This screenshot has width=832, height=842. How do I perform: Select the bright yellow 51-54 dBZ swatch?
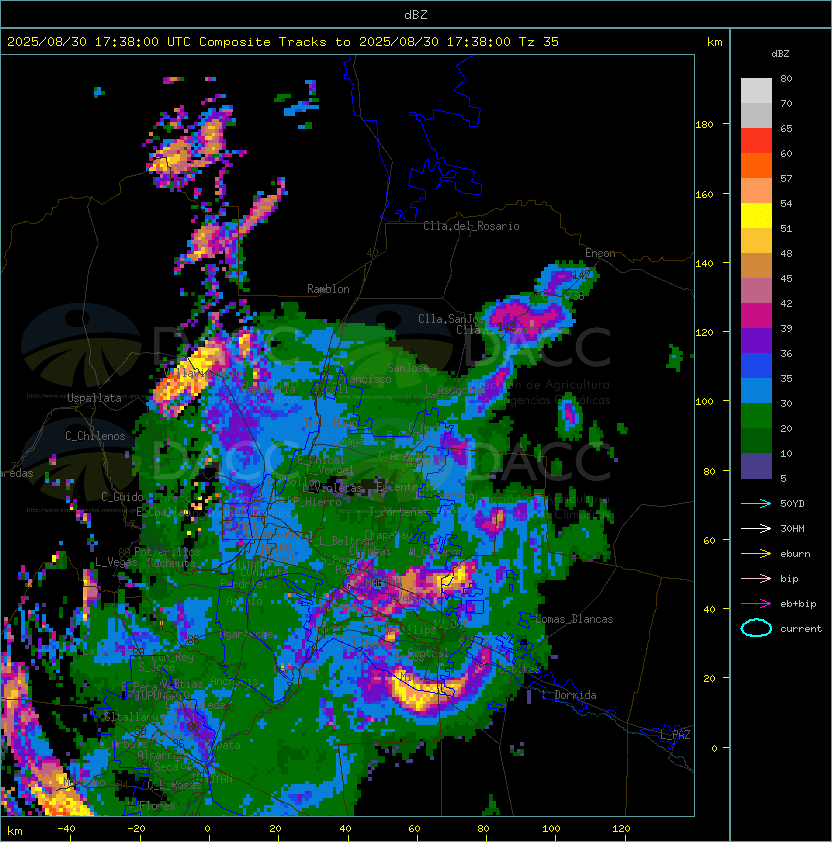pyautogui.click(x=756, y=216)
